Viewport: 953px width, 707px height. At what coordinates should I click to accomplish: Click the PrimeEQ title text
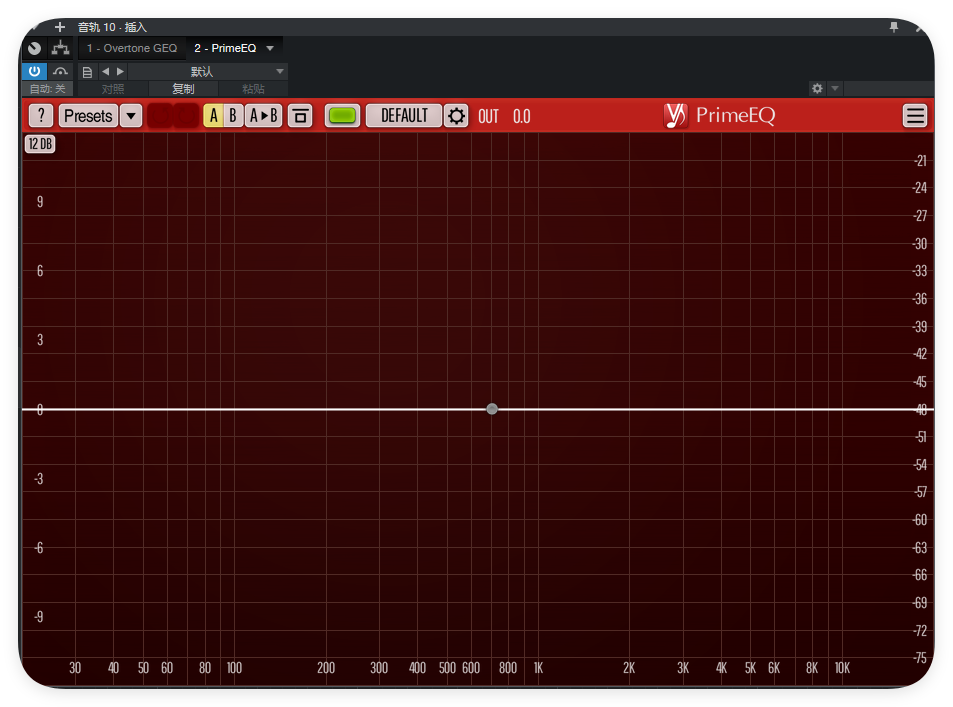pyautogui.click(x=735, y=115)
